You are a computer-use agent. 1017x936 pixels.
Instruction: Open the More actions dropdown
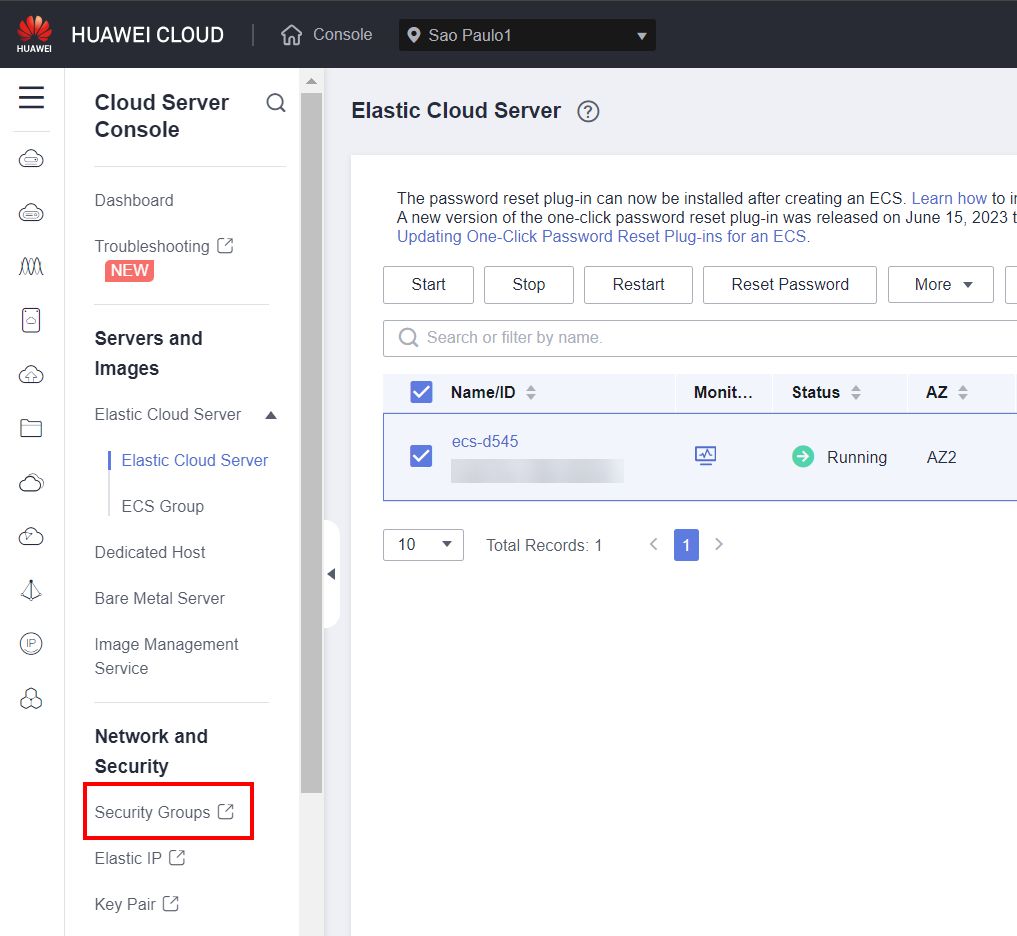coord(939,285)
